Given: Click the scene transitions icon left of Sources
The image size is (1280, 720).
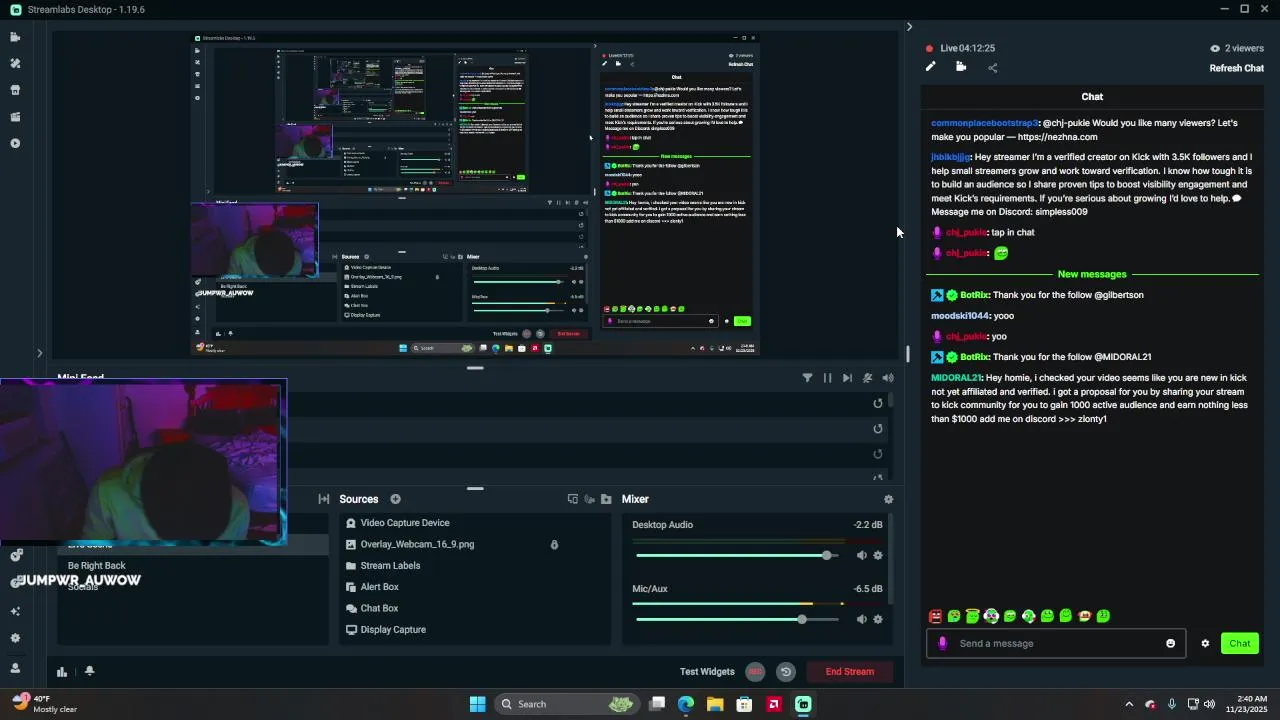Looking at the screenshot, I should (x=324, y=499).
